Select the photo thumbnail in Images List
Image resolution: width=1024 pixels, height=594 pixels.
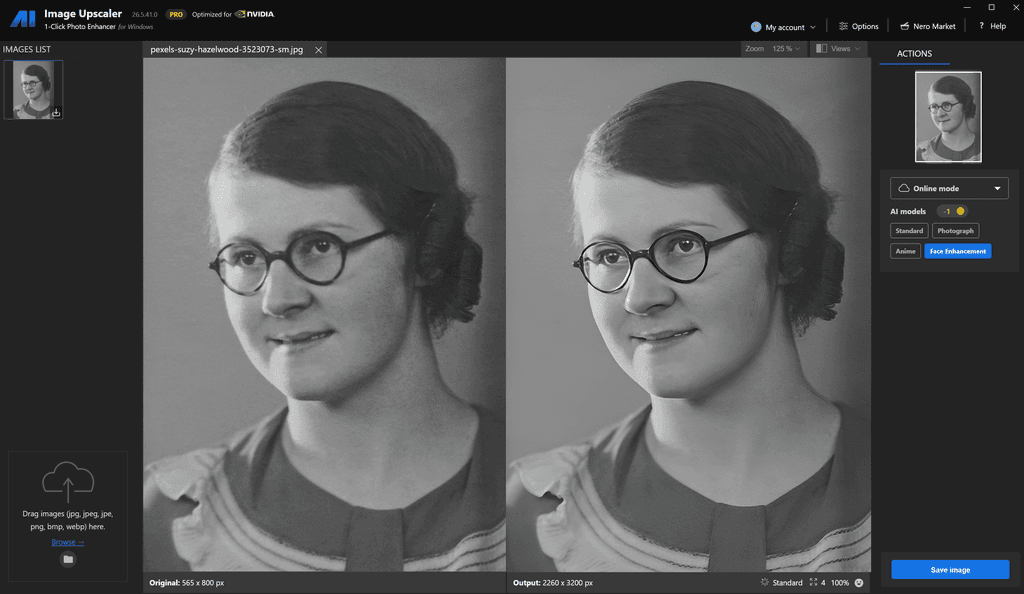click(x=33, y=89)
